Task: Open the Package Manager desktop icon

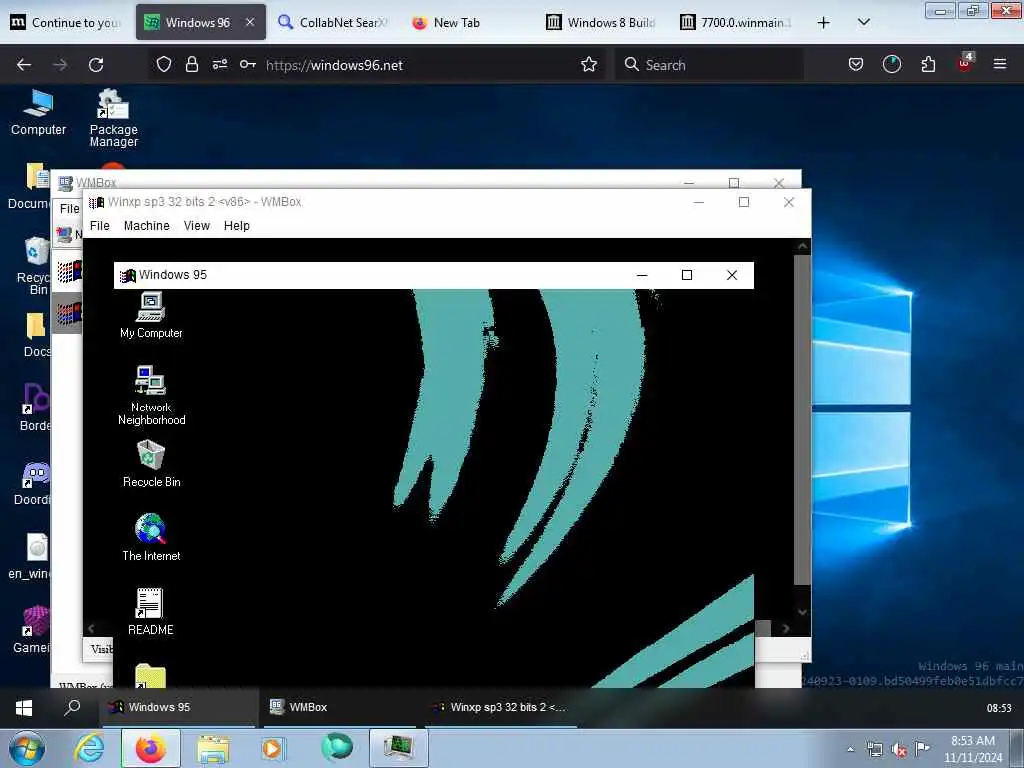Action: pos(114,118)
